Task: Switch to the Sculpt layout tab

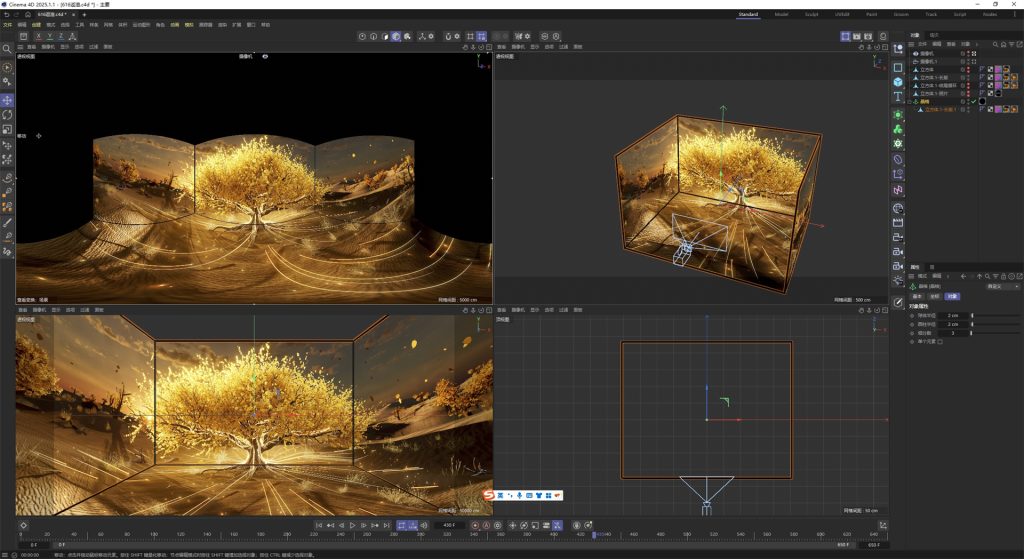Action: (x=811, y=15)
